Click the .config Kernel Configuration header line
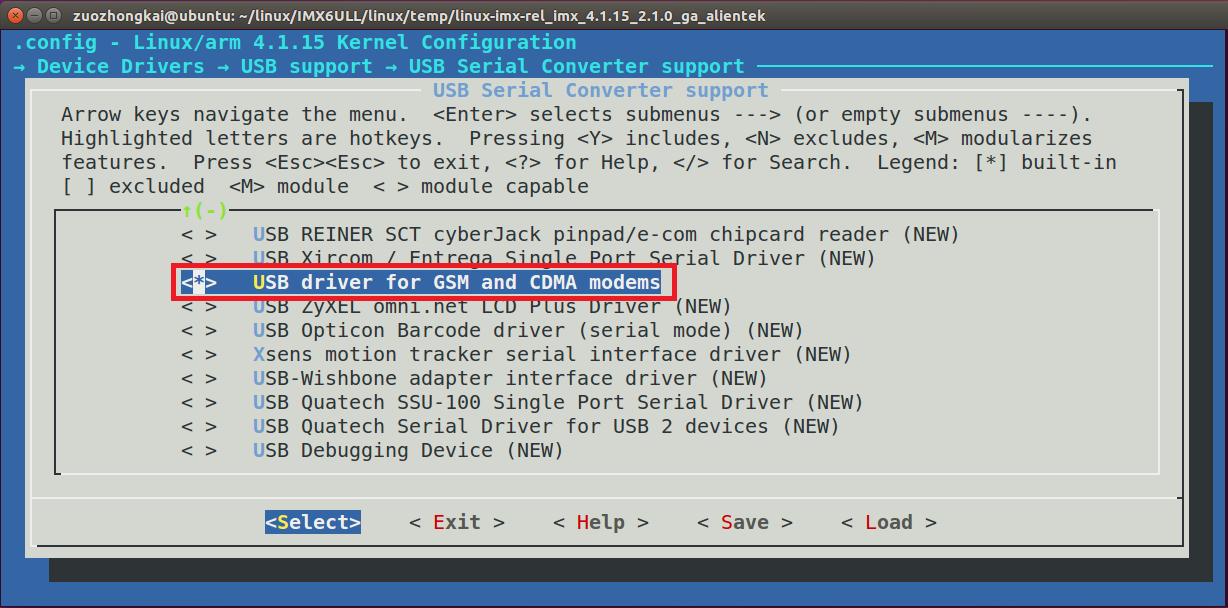 coord(295,42)
